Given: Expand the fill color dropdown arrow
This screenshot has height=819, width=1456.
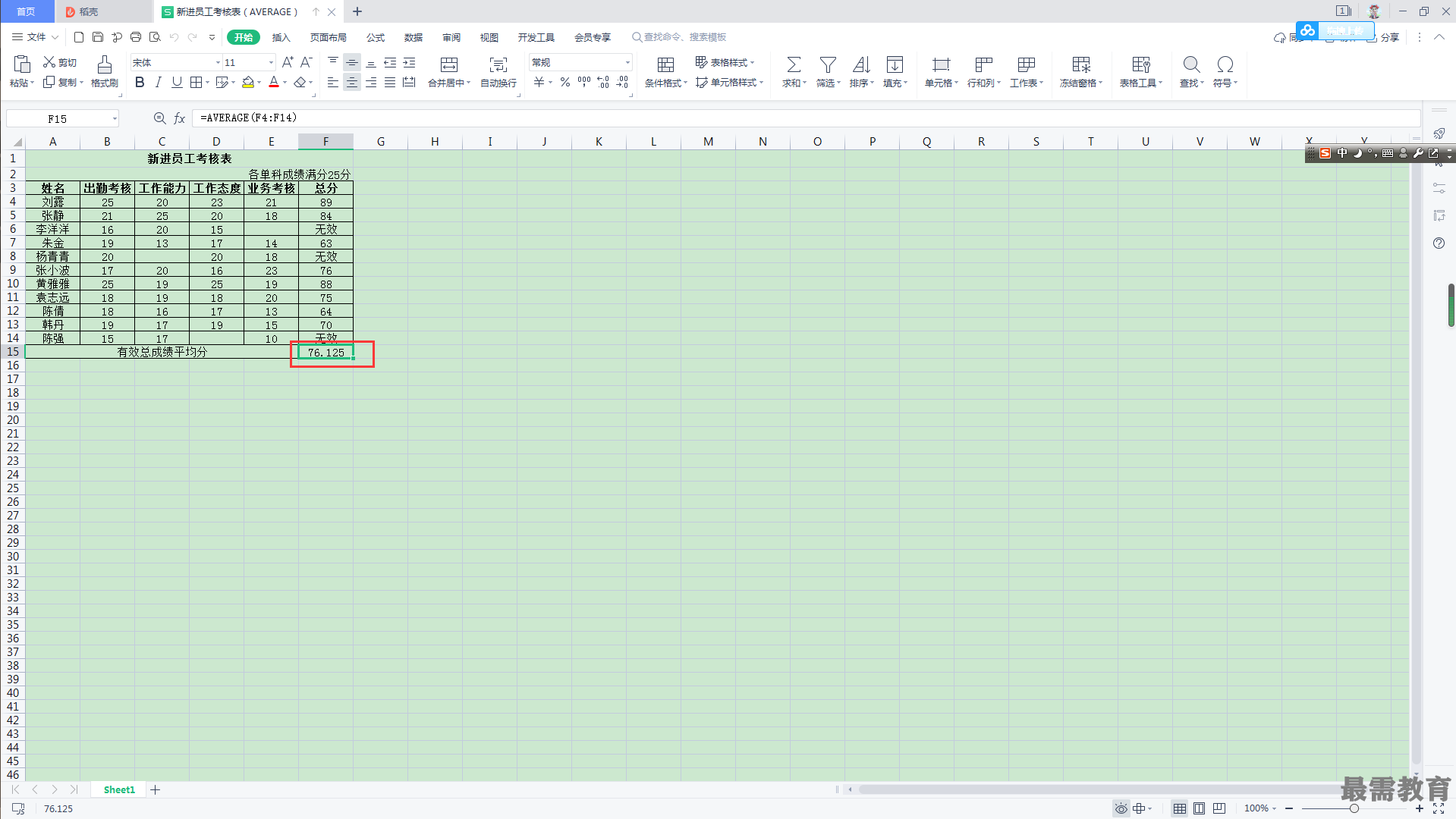Looking at the screenshot, I should point(259,82).
